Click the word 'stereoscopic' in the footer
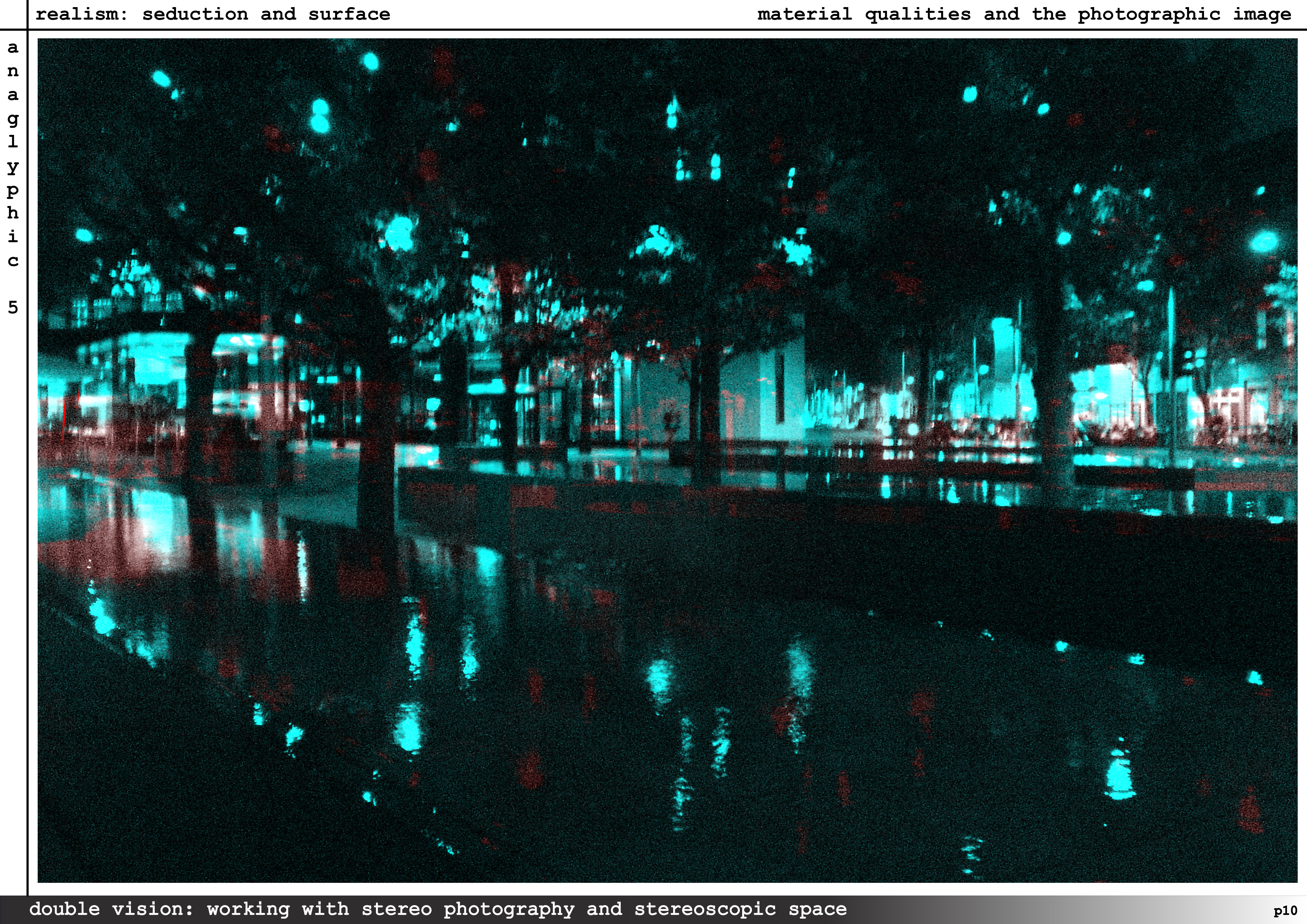 pos(705,909)
